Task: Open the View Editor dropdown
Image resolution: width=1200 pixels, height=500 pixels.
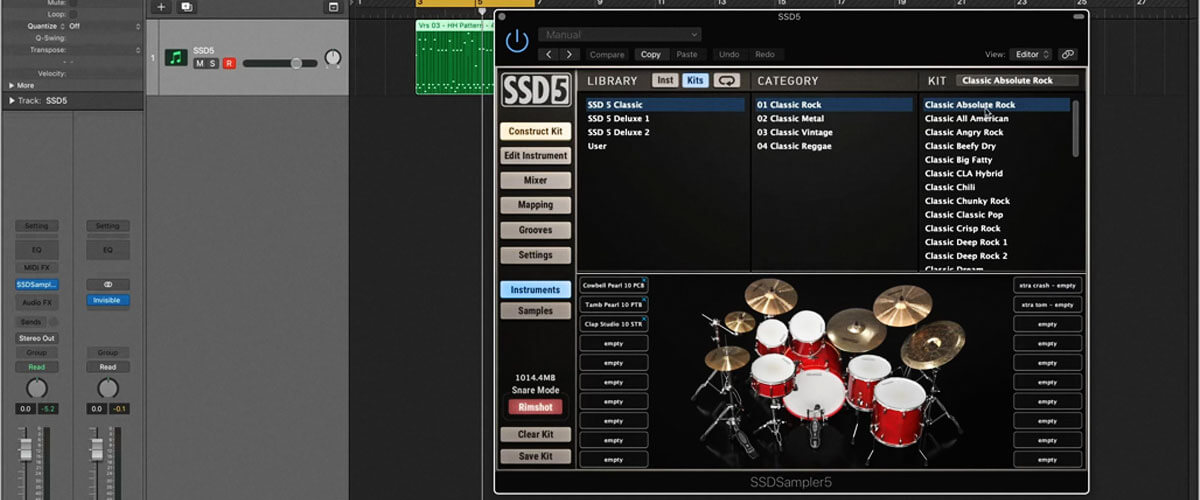Action: [1031, 54]
